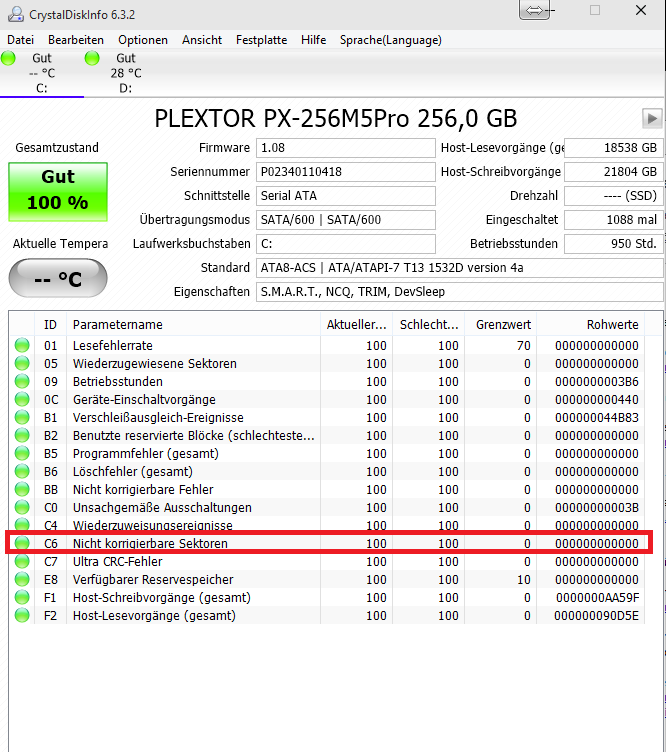Open the Bearbeiten menu
The height and width of the screenshot is (752, 666).
76,40
